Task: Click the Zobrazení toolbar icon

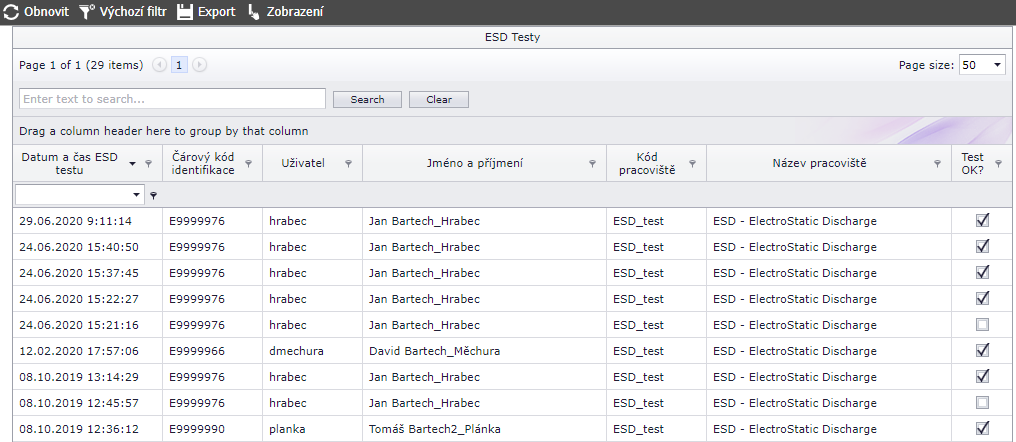Action: pos(254,12)
